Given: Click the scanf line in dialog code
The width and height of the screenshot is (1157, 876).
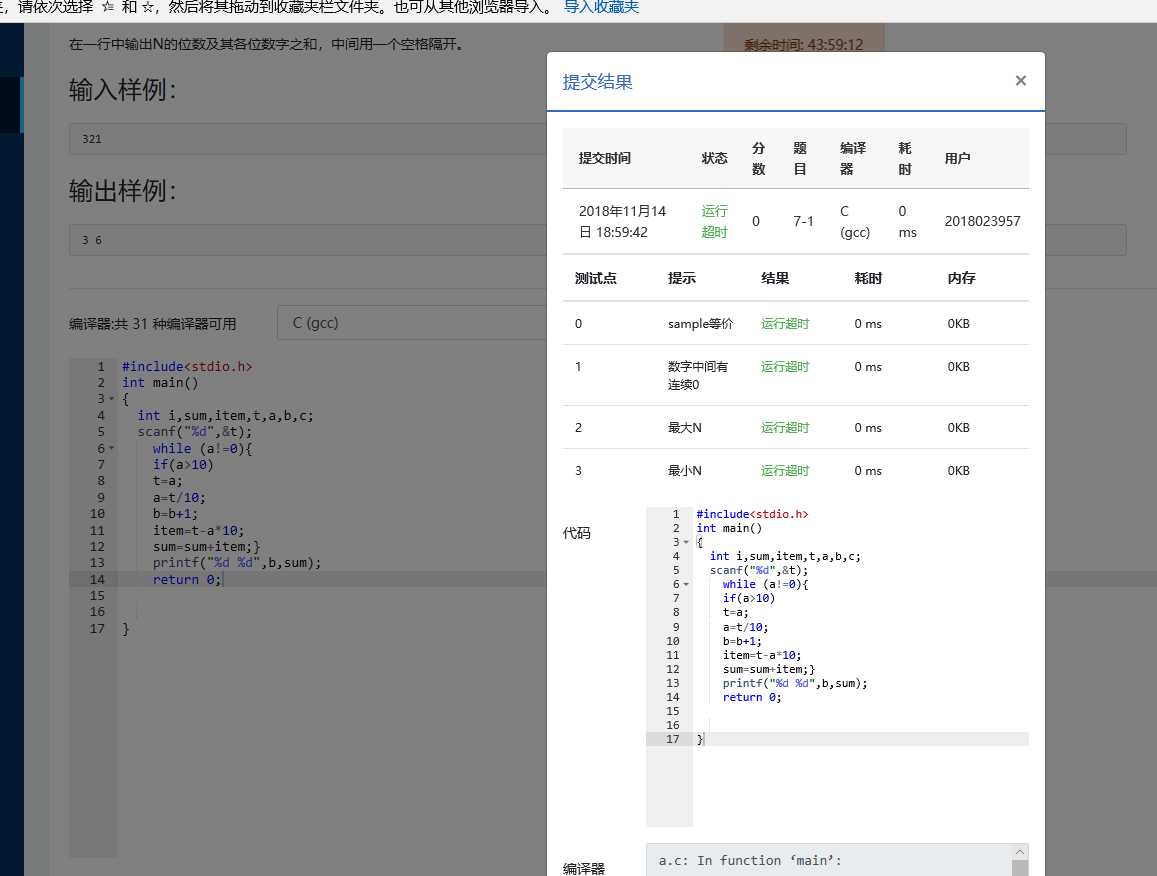Looking at the screenshot, I should pyautogui.click(x=759, y=570).
